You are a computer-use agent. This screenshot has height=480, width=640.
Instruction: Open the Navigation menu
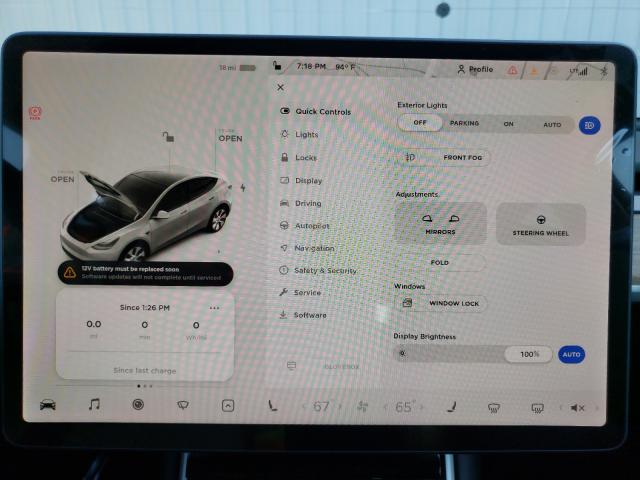point(307,248)
